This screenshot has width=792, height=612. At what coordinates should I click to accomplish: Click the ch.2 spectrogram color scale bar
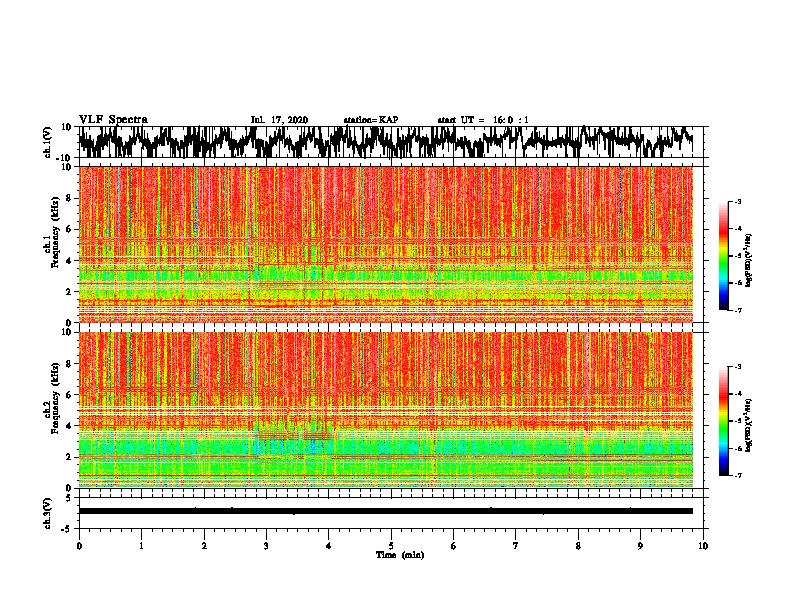(723, 421)
